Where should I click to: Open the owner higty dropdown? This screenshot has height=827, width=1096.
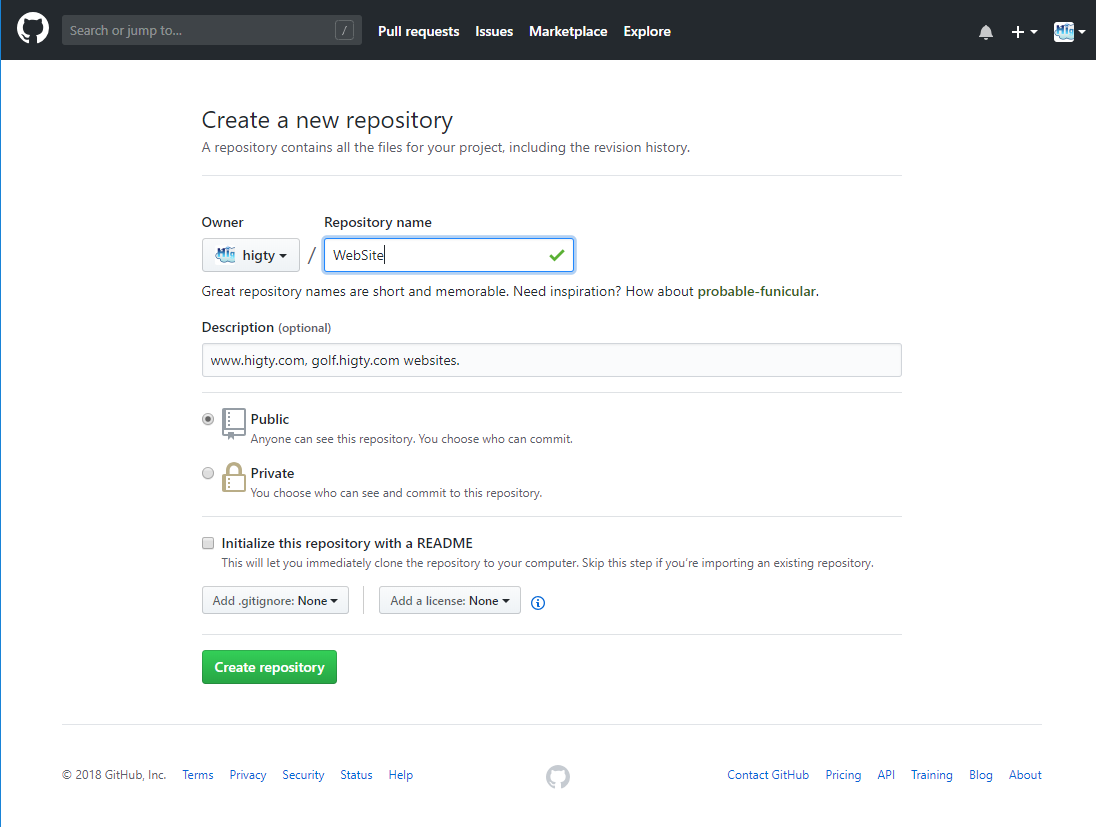251,255
